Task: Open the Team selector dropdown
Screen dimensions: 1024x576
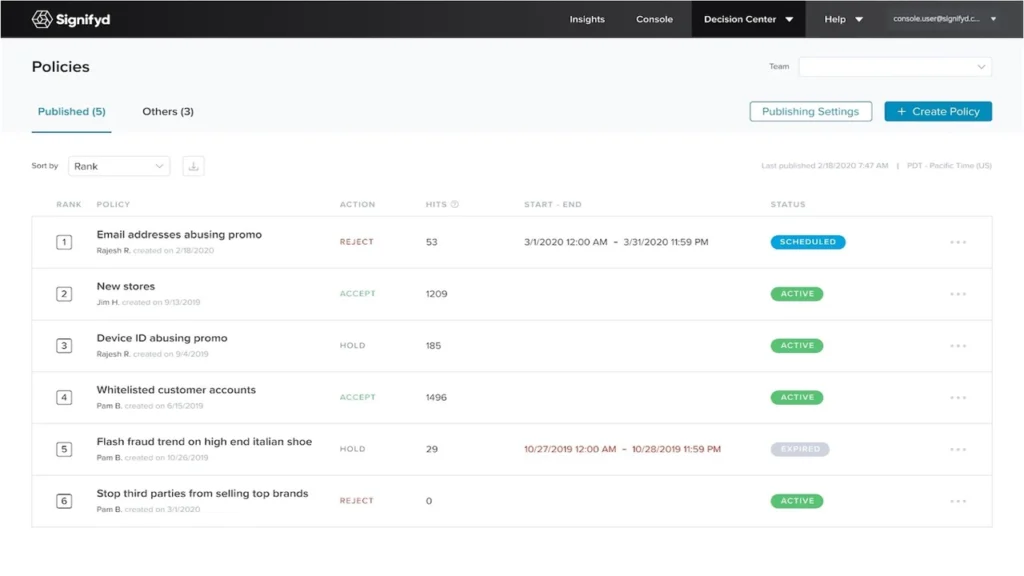Action: [895, 67]
